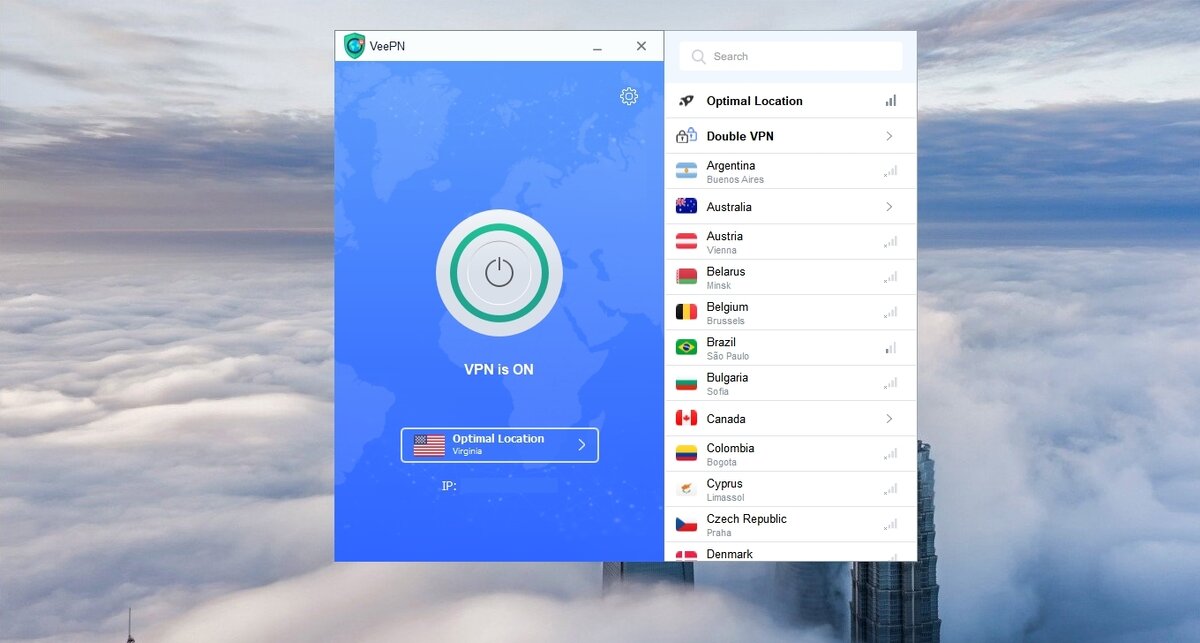Minimize the VeePN window

(x=597, y=46)
